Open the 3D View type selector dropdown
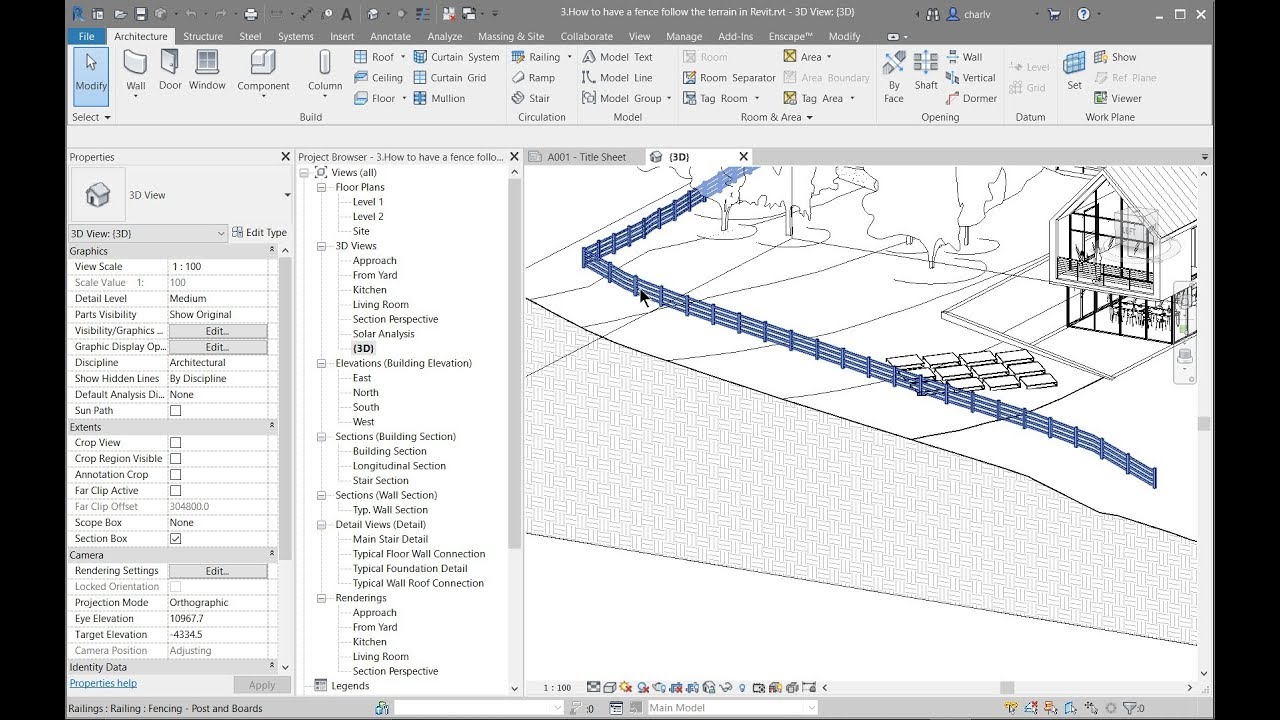 click(287, 195)
